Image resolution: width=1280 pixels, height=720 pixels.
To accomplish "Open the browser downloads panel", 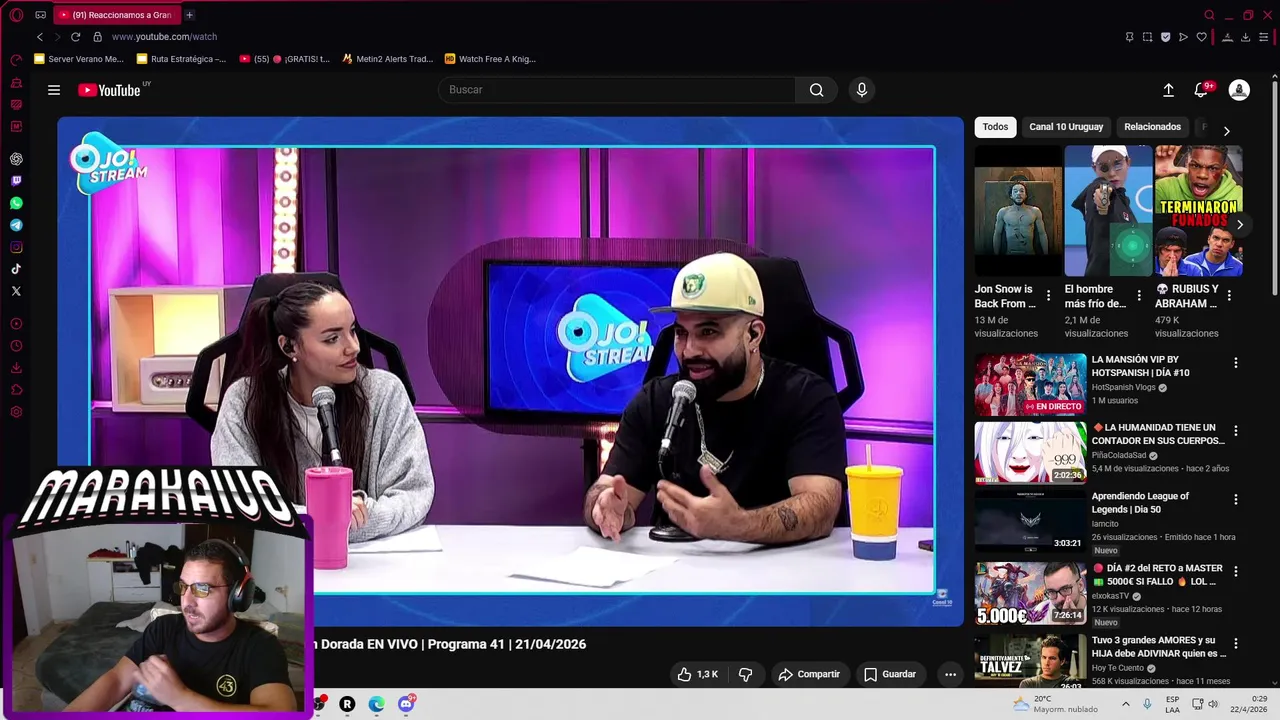I will [x=1245, y=37].
